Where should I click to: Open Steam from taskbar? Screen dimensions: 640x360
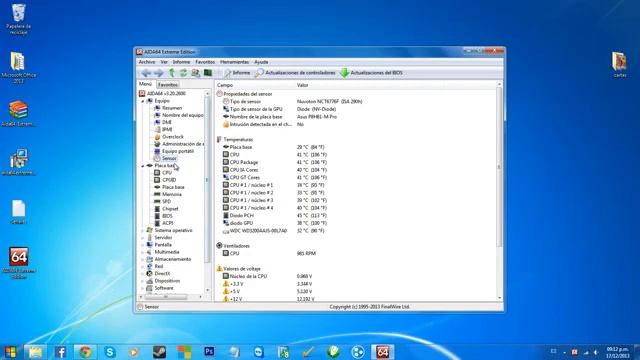click(159, 352)
